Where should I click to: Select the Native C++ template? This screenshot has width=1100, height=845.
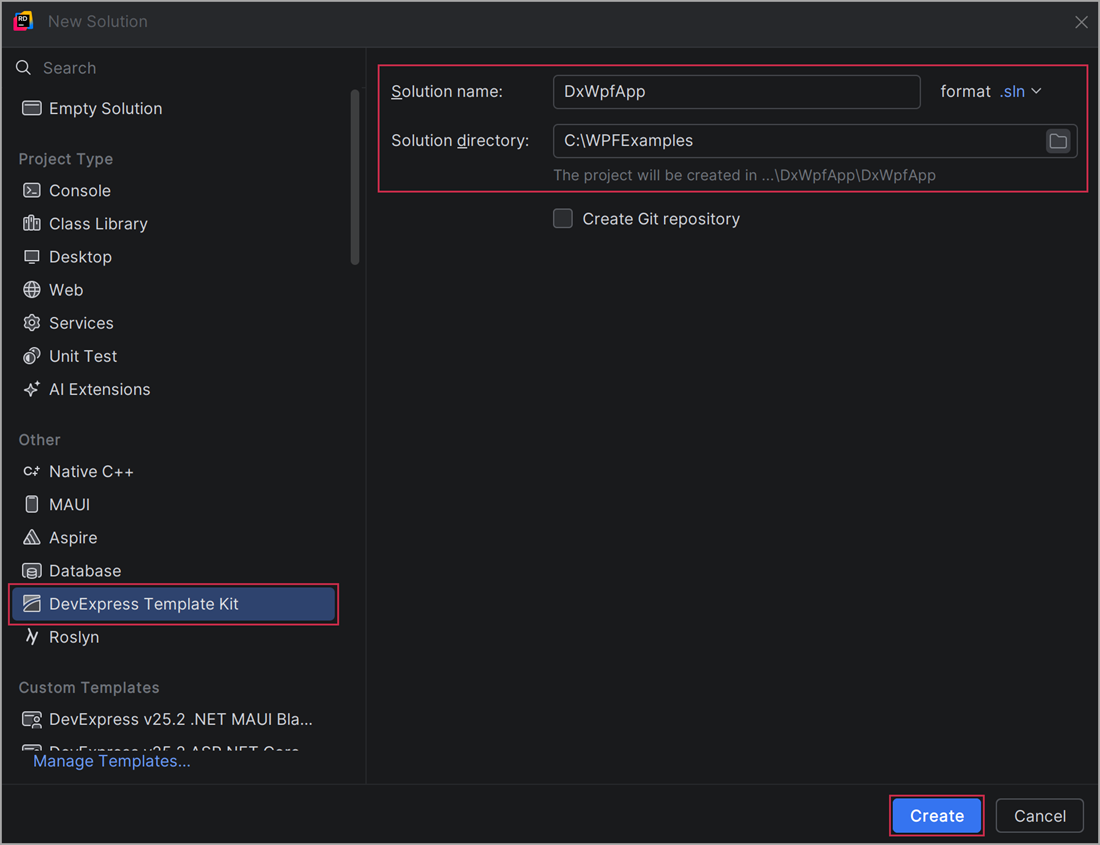point(88,471)
